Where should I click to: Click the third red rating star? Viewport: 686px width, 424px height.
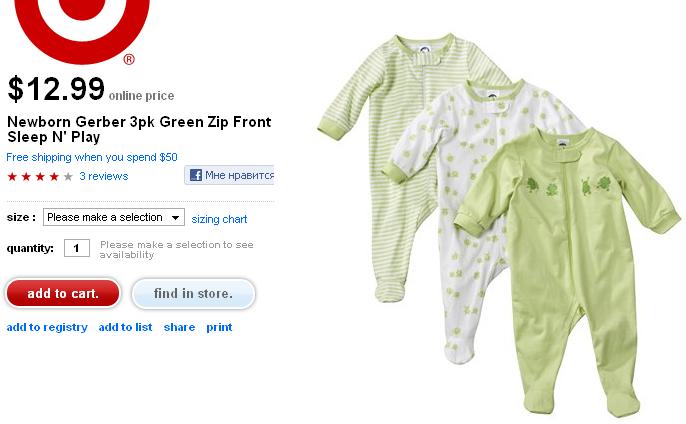click(x=40, y=176)
